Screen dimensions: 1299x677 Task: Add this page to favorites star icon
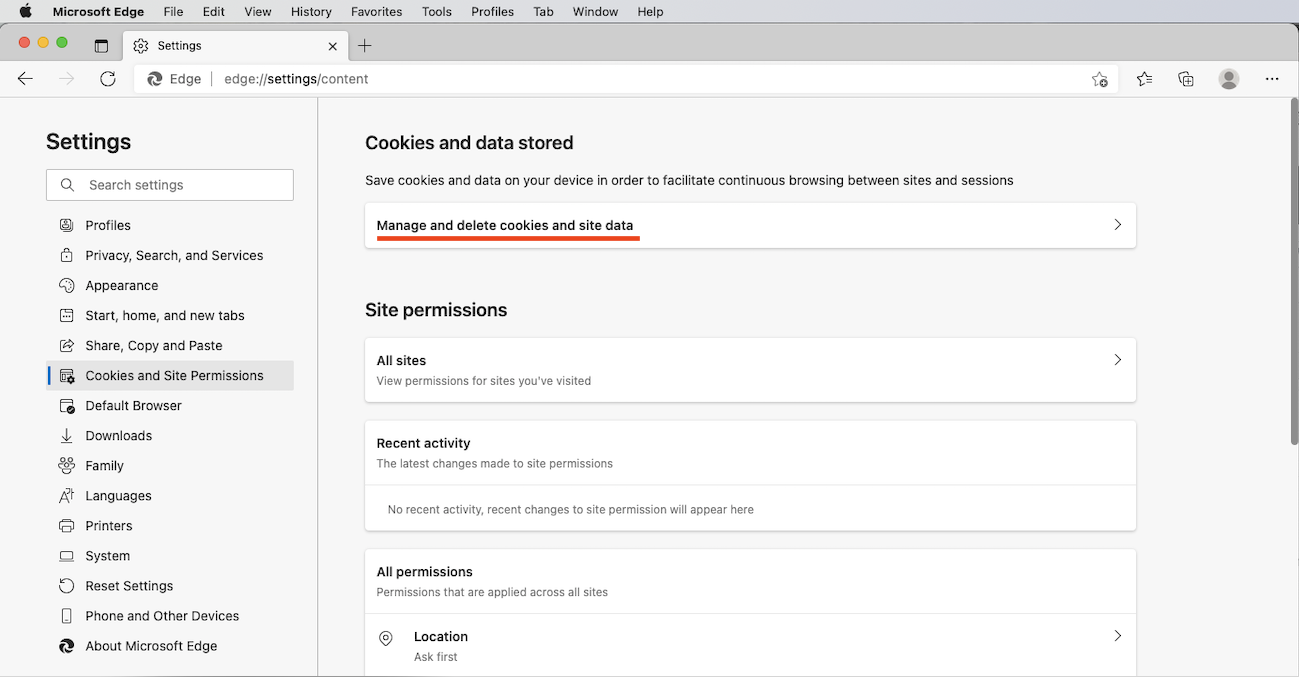(1100, 79)
